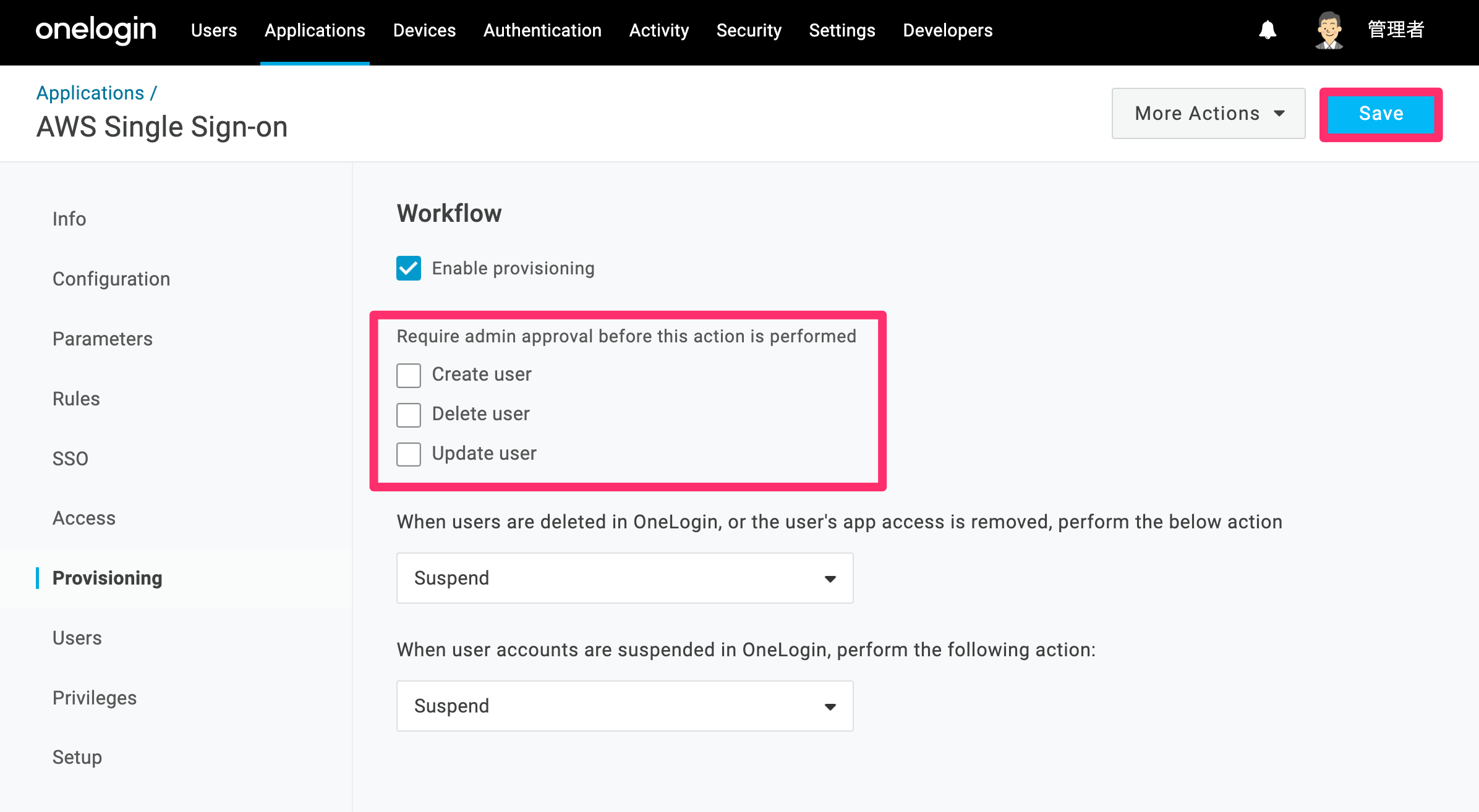Go back via Applications breadcrumb link
1479x812 pixels.
point(90,93)
